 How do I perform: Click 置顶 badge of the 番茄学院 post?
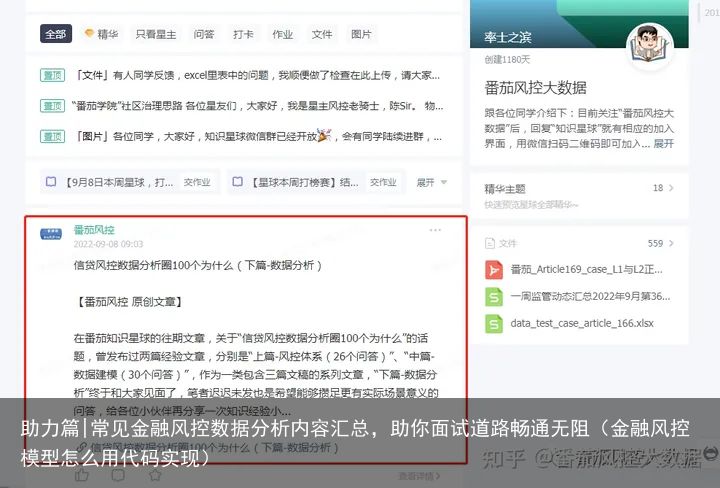pos(52,106)
